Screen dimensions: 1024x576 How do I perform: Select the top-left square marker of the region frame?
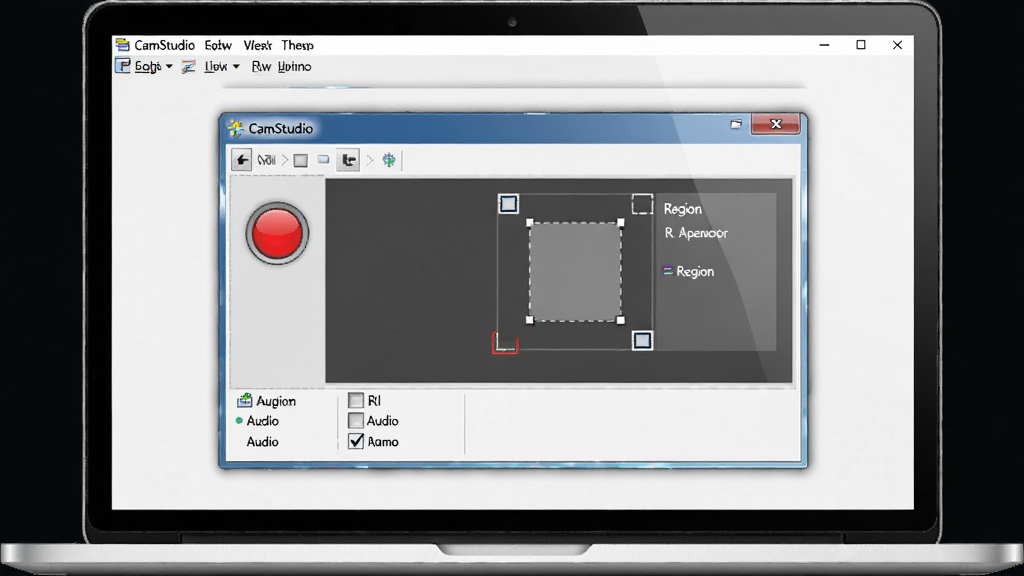[x=509, y=204]
